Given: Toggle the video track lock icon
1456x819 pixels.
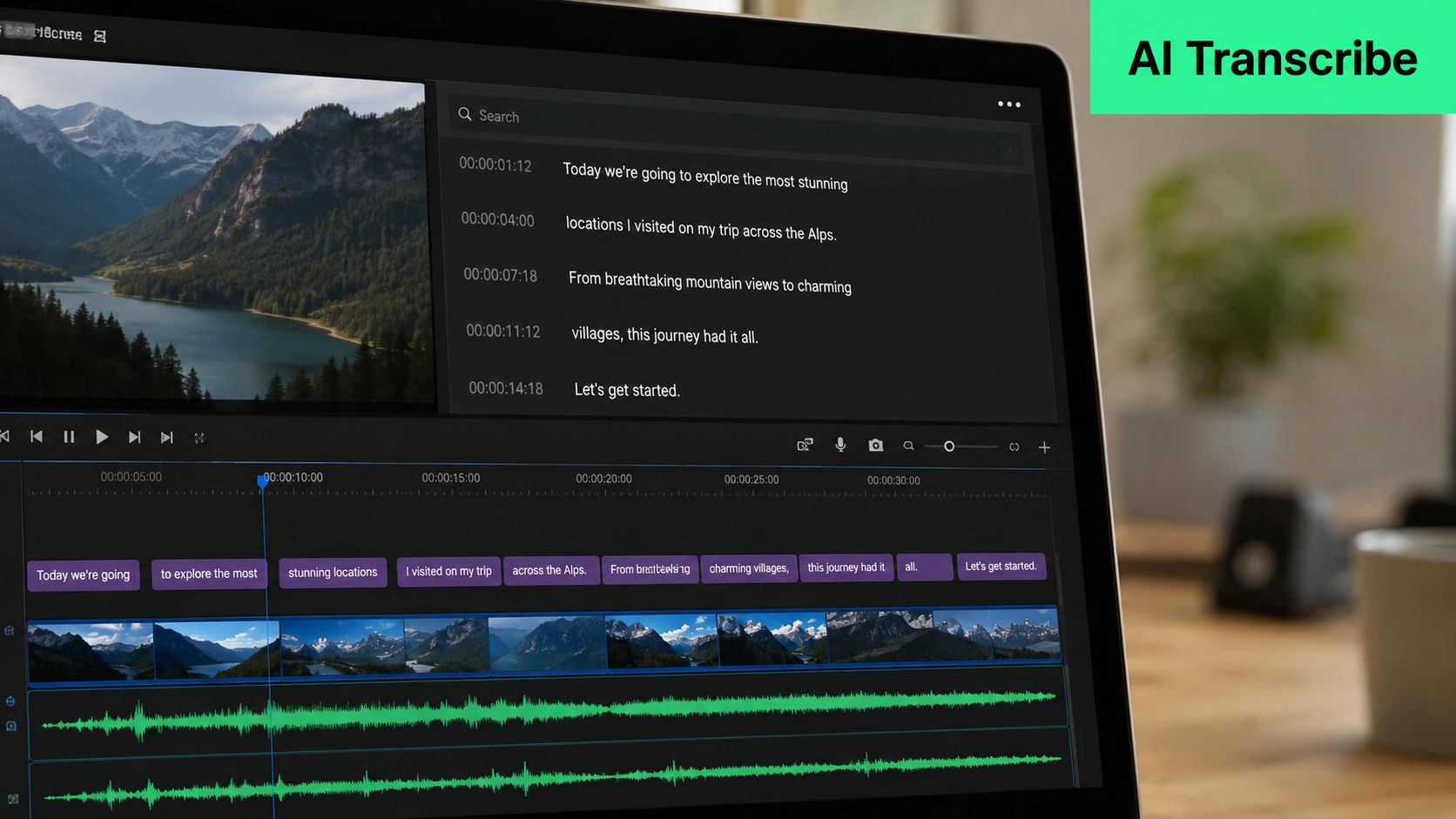Looking at the screenshot, I should tap(10, 630).
